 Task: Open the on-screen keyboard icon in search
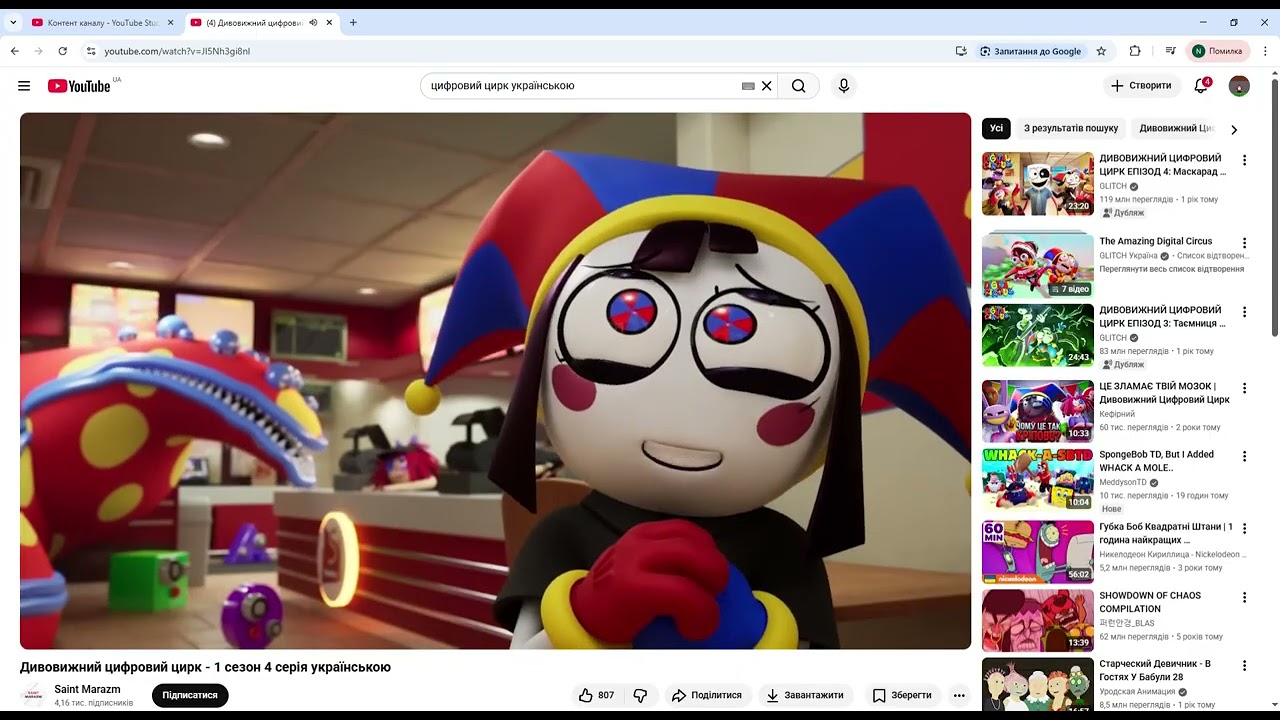point(748,86)
